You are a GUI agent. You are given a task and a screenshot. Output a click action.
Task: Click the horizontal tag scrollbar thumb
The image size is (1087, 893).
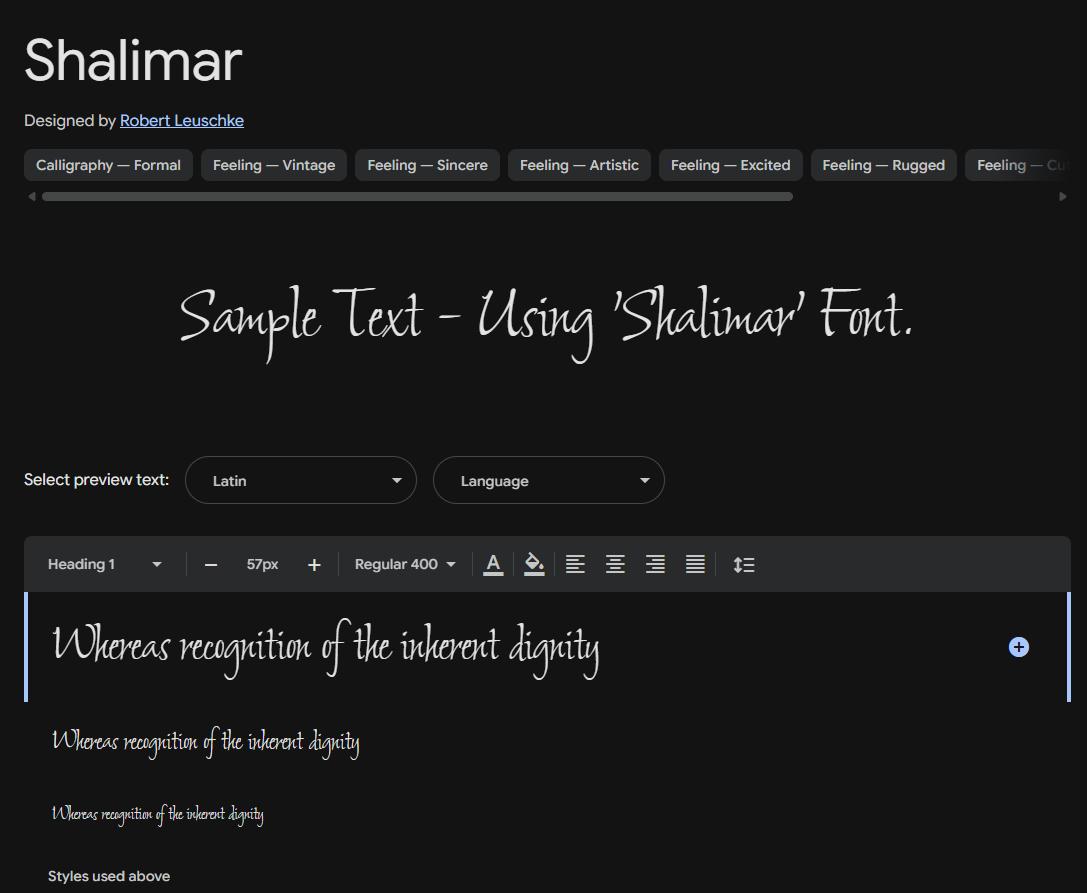click(417, 197)
